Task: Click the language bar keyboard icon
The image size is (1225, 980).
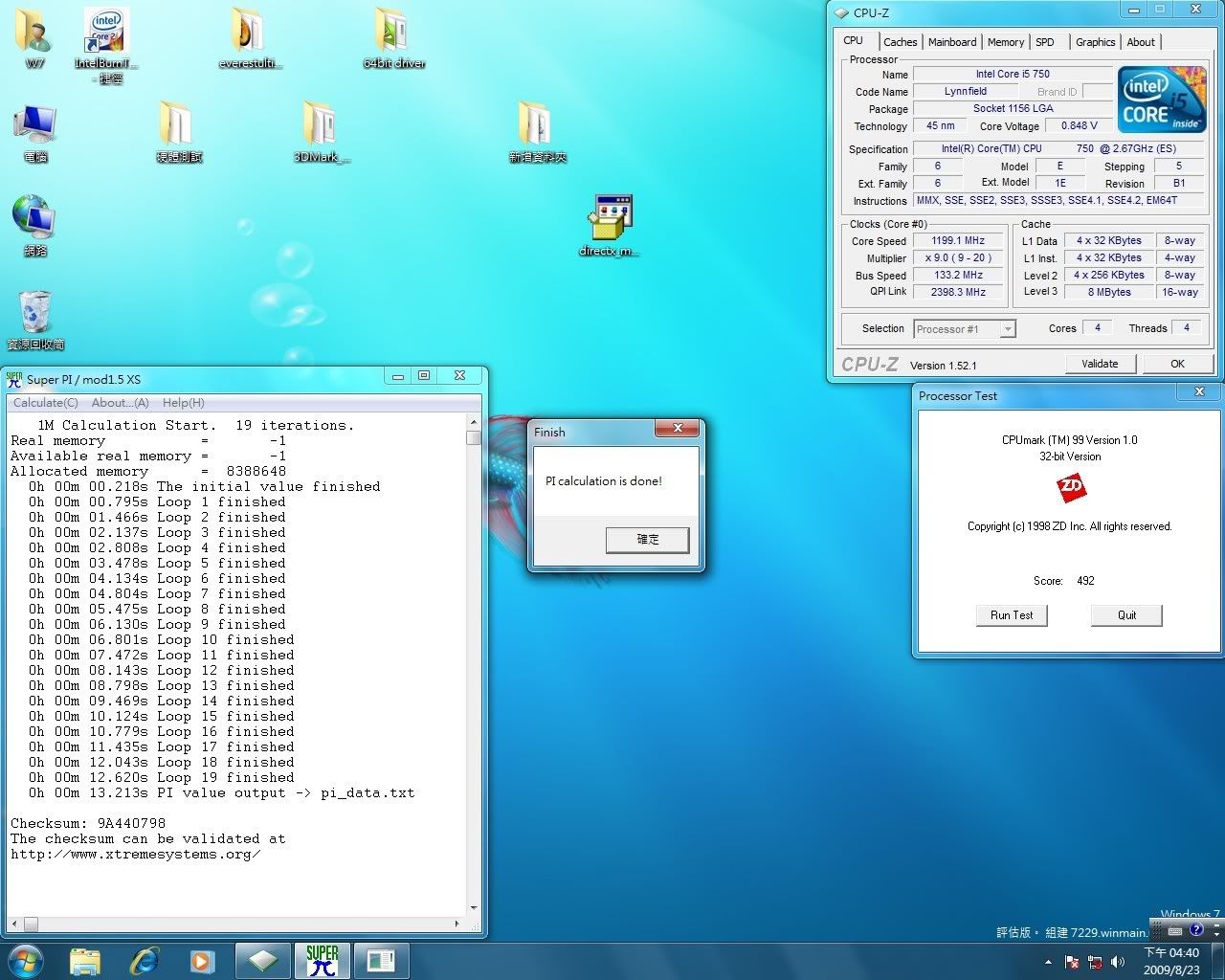Action: pyautogui.click(x=1174, y=930)
